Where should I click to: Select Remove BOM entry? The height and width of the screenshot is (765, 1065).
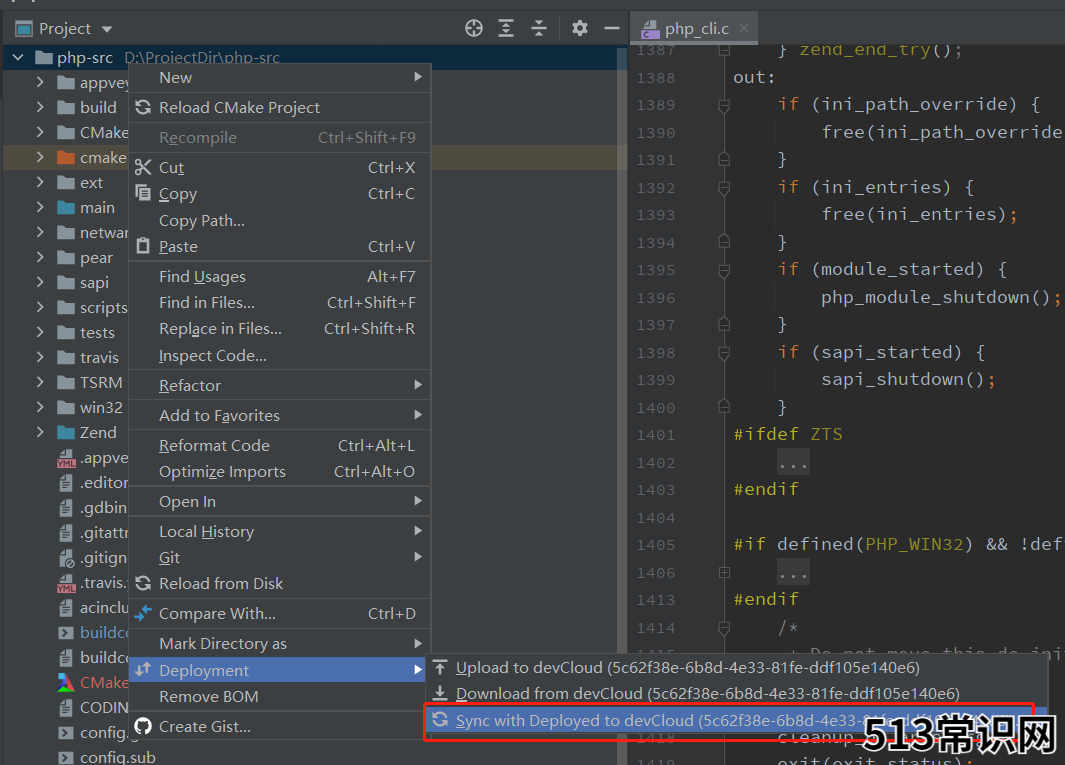(280, 696)
